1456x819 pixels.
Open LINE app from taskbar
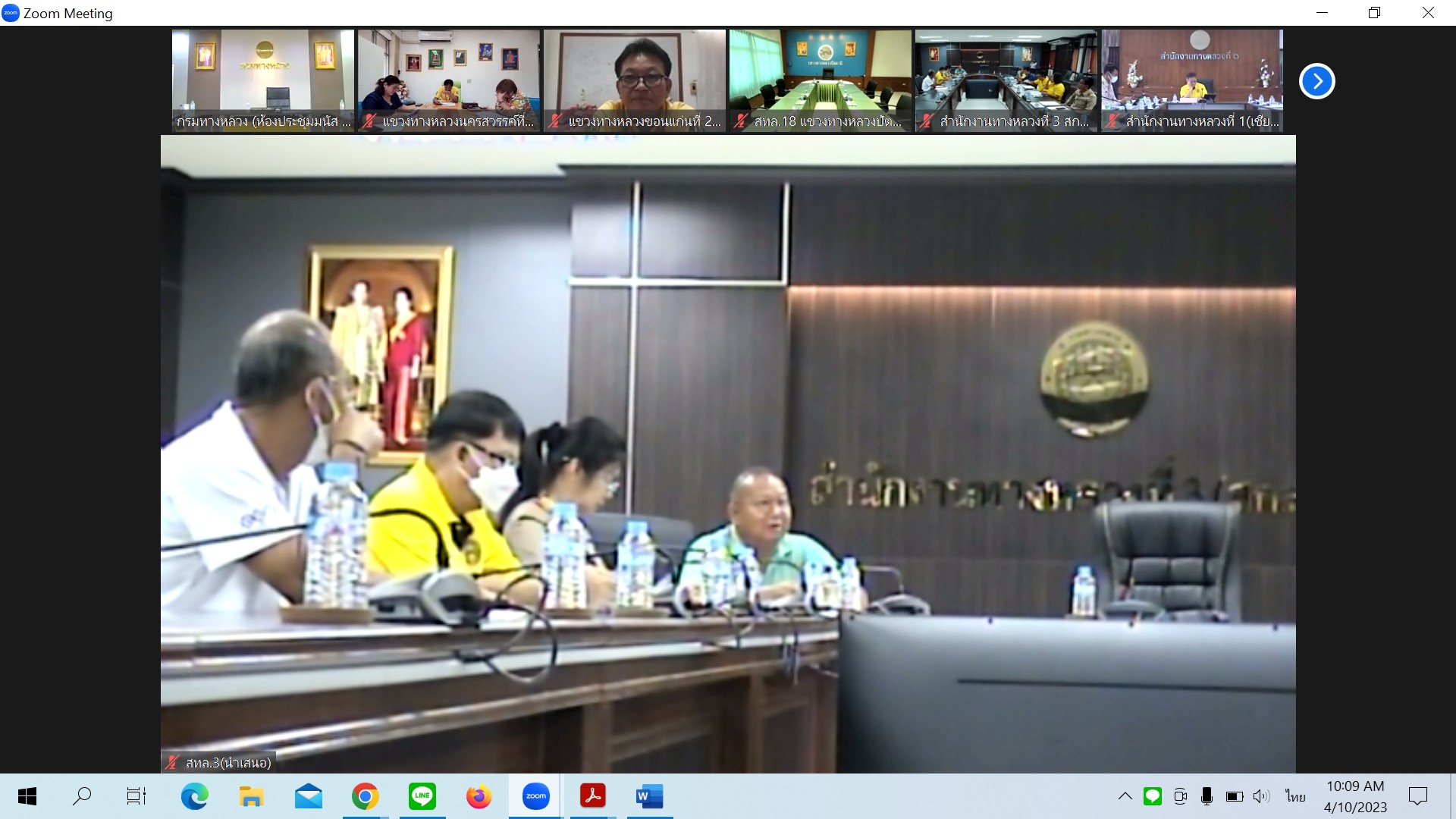[x=422, y=796]
